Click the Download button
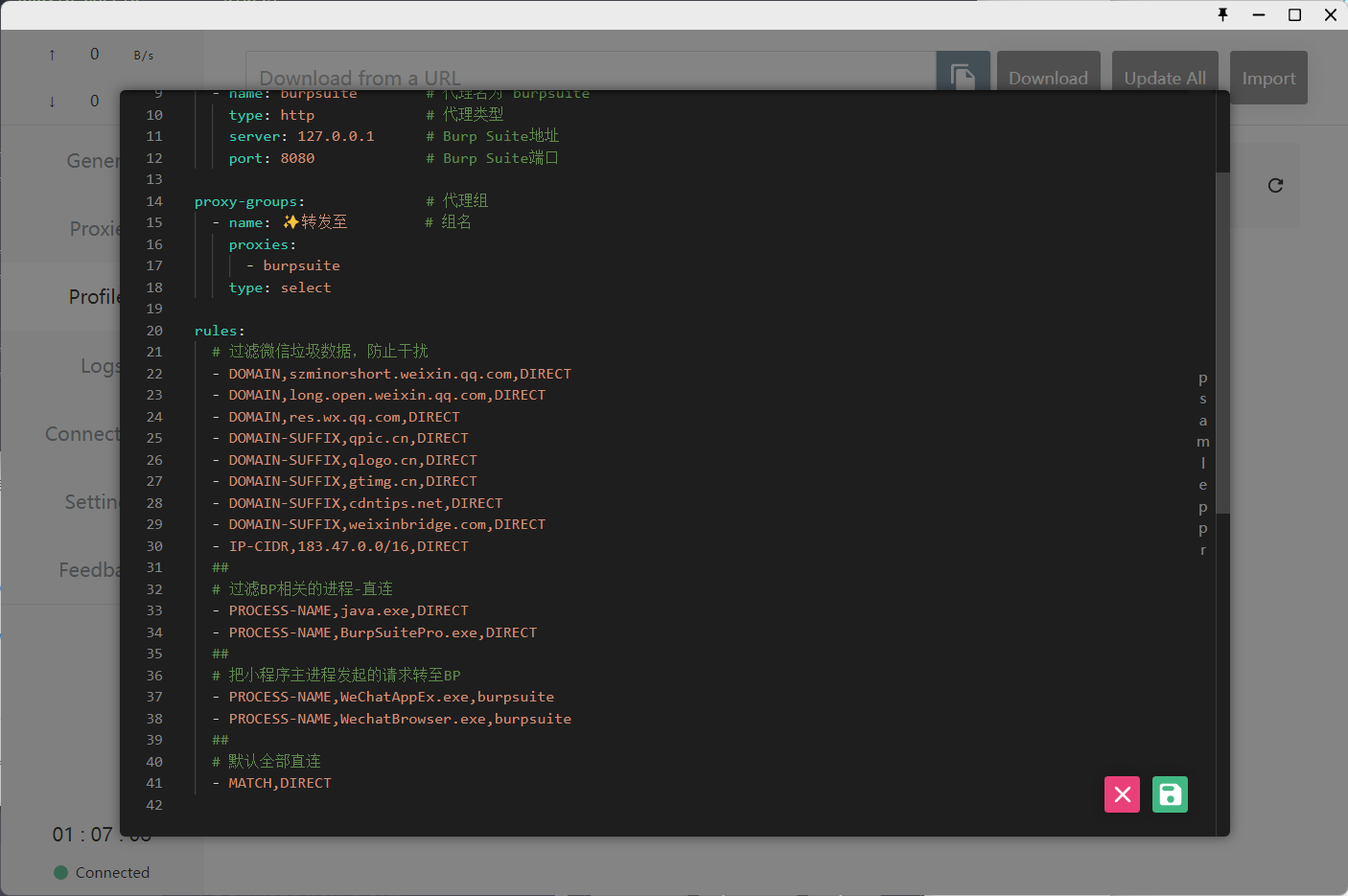Image resolution: width=1348 pixels, height=896 pixels. 1049,78
